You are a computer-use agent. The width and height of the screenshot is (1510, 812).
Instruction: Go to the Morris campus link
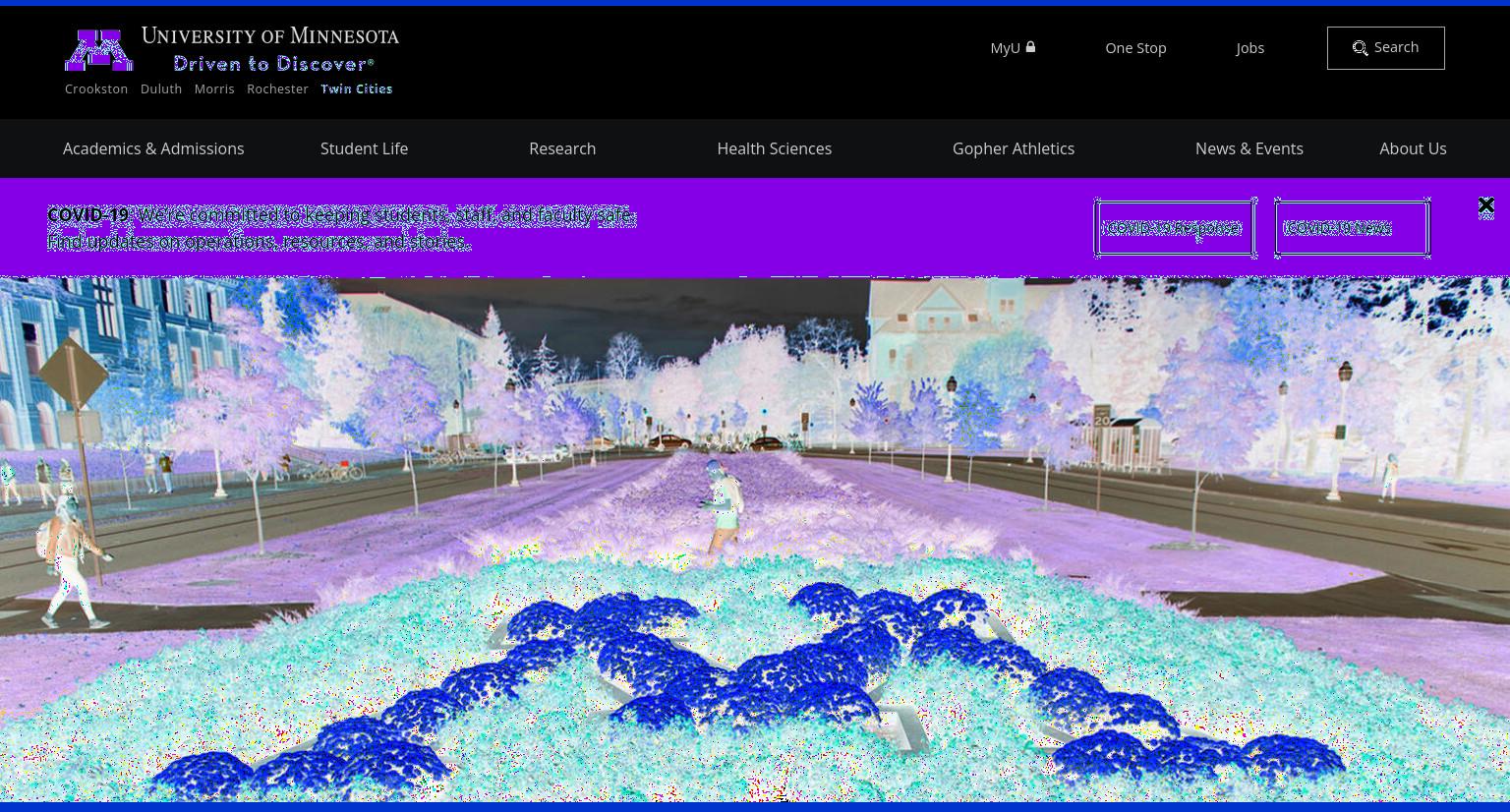click(x=214, y=88)
